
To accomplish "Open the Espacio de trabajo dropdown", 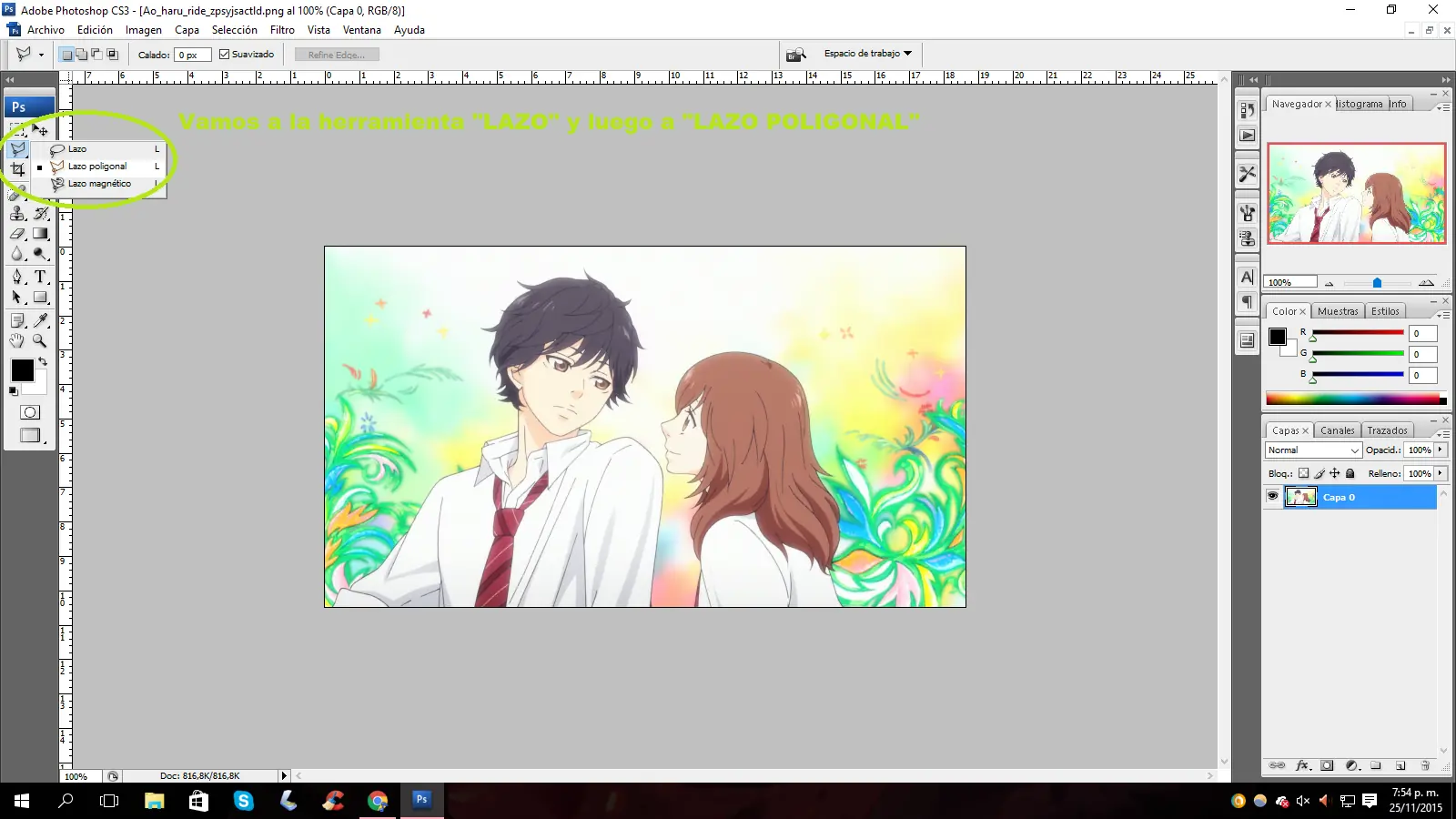I will [867, 54].
